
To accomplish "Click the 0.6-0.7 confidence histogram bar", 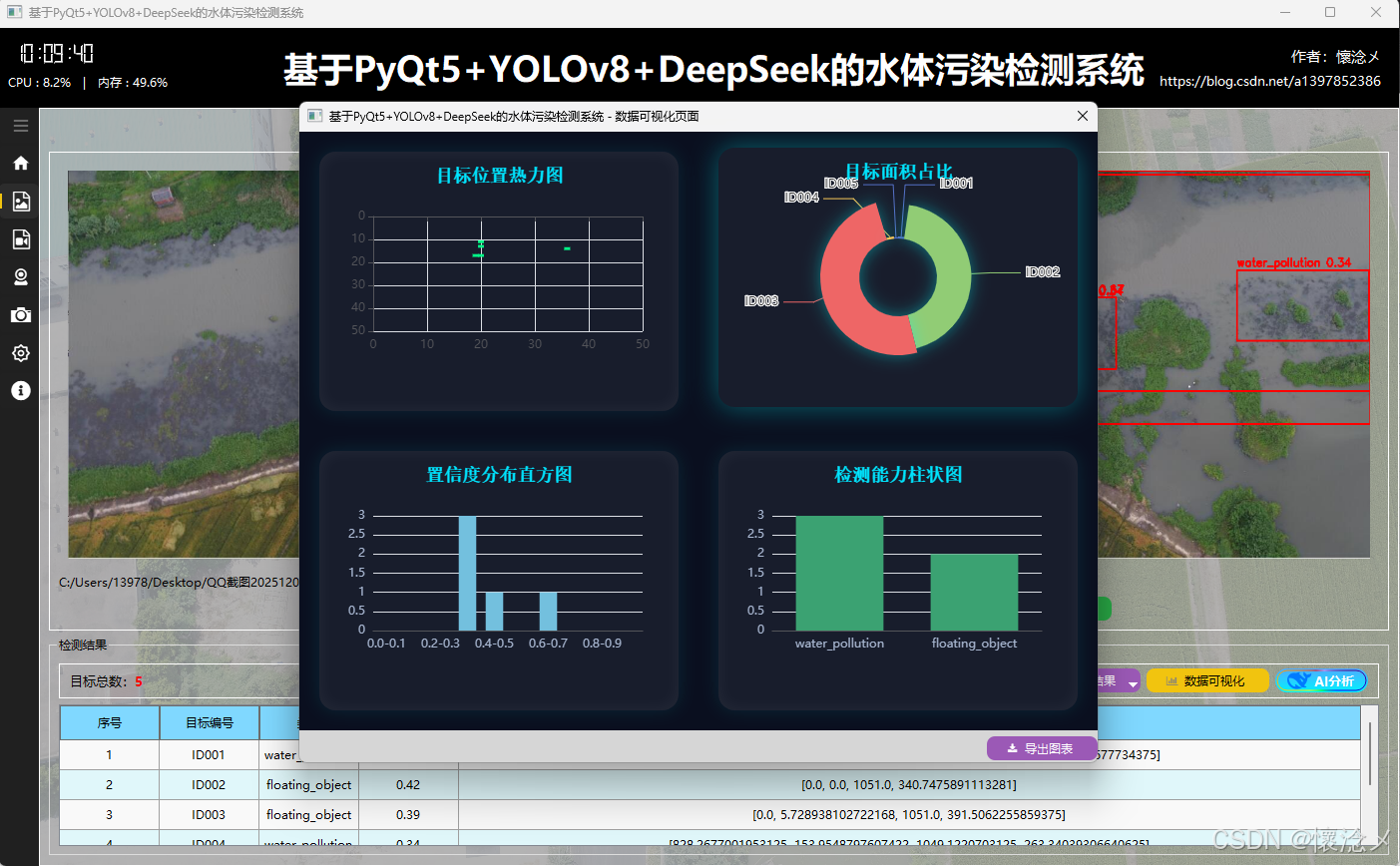I will tap(548, 612).
